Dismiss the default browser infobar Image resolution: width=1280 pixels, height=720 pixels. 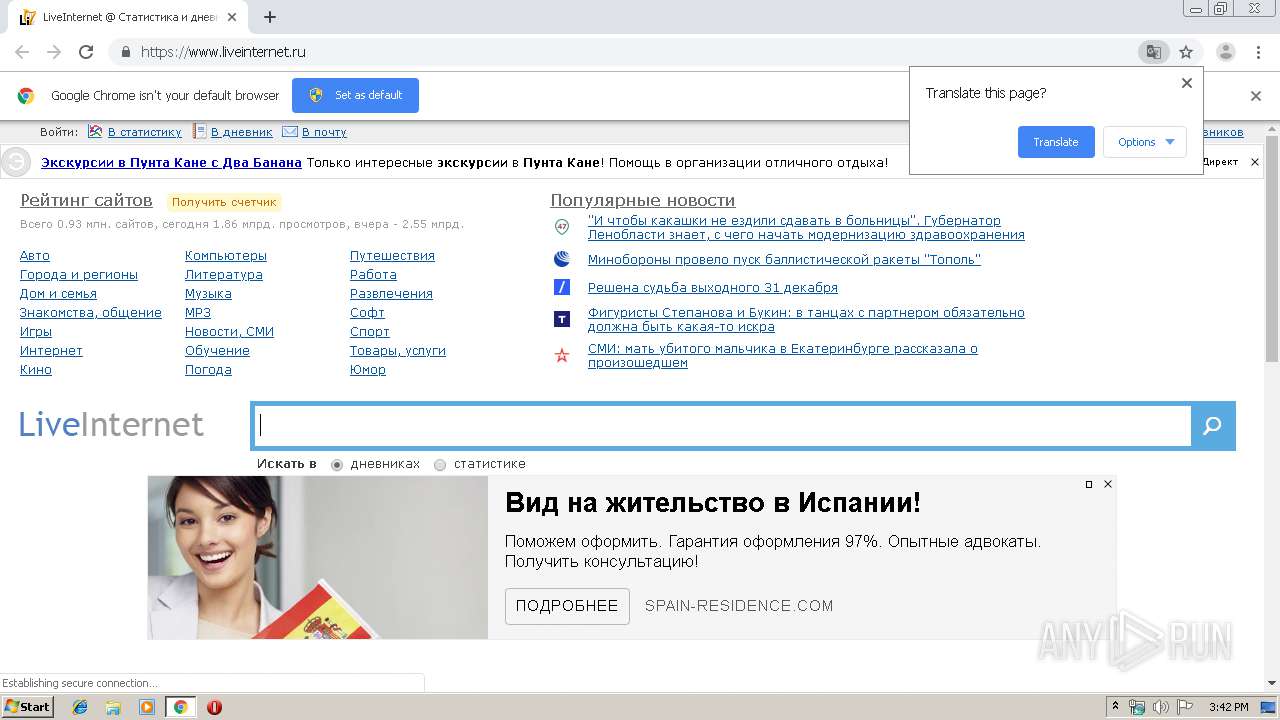tap(1256, 96)
